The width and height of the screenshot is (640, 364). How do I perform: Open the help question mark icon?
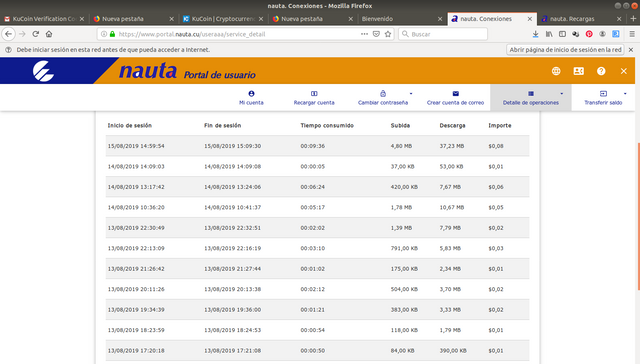(x=601, y=71)
